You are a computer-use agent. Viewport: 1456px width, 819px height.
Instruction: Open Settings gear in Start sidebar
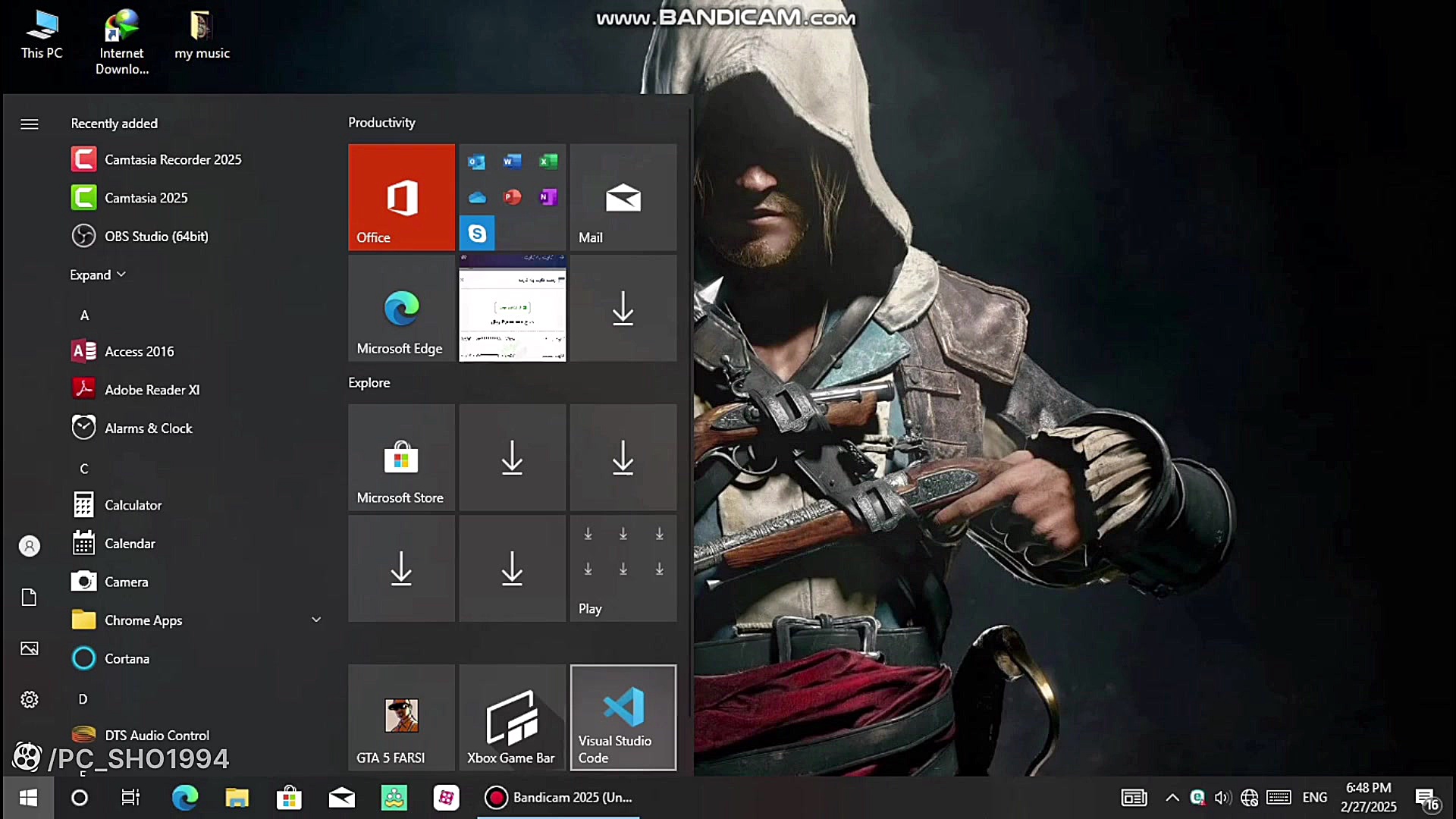pos(30,699)
